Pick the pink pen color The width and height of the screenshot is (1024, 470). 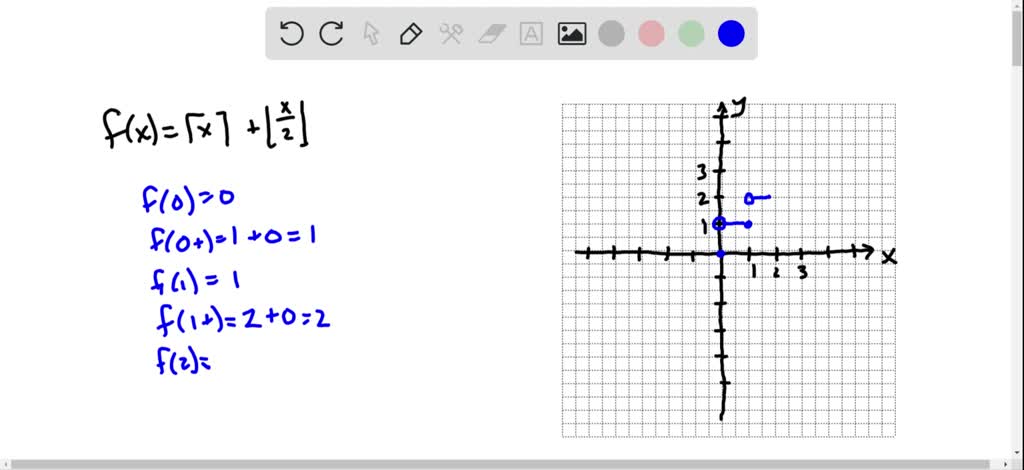(x=651, y=34)
